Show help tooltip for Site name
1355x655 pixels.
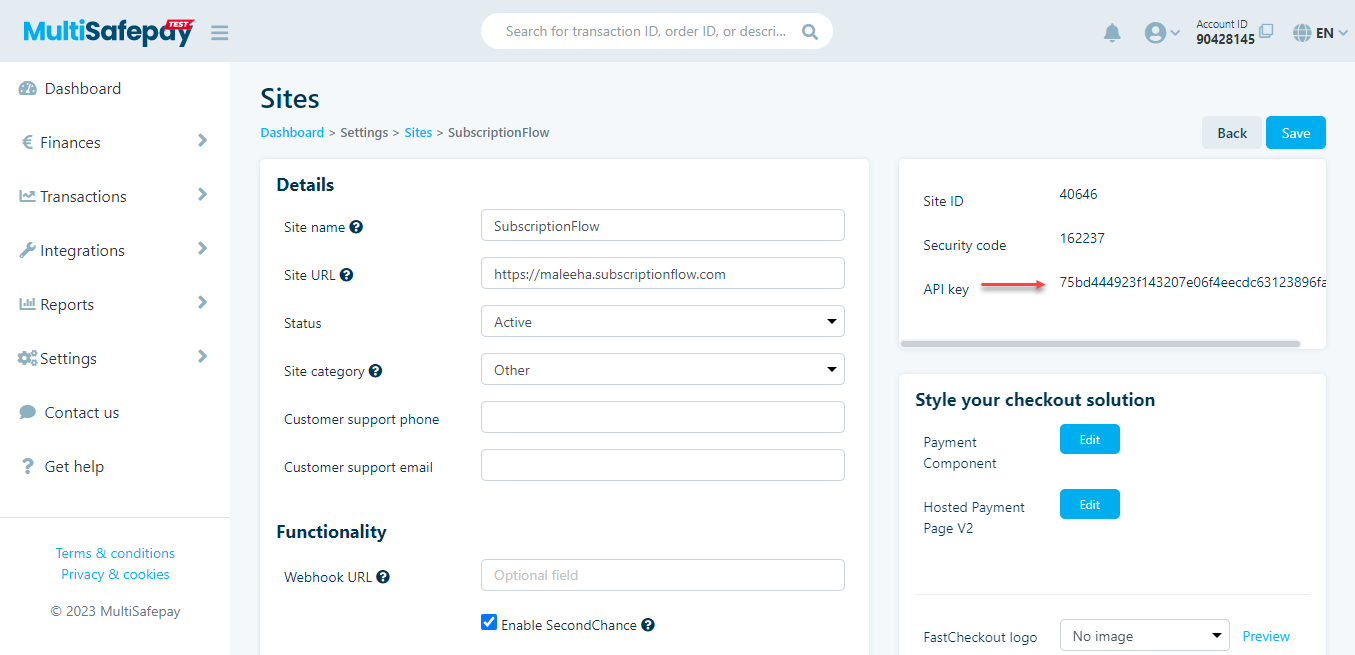click(x=356, y=227)
